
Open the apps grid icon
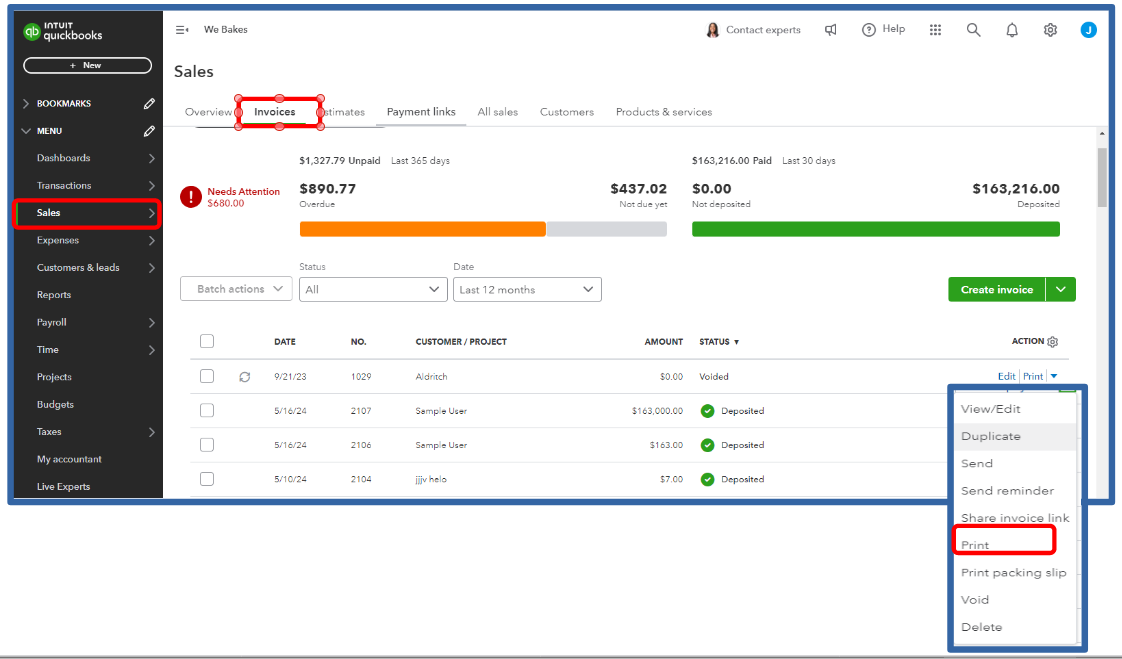click(x=935, y=30)
